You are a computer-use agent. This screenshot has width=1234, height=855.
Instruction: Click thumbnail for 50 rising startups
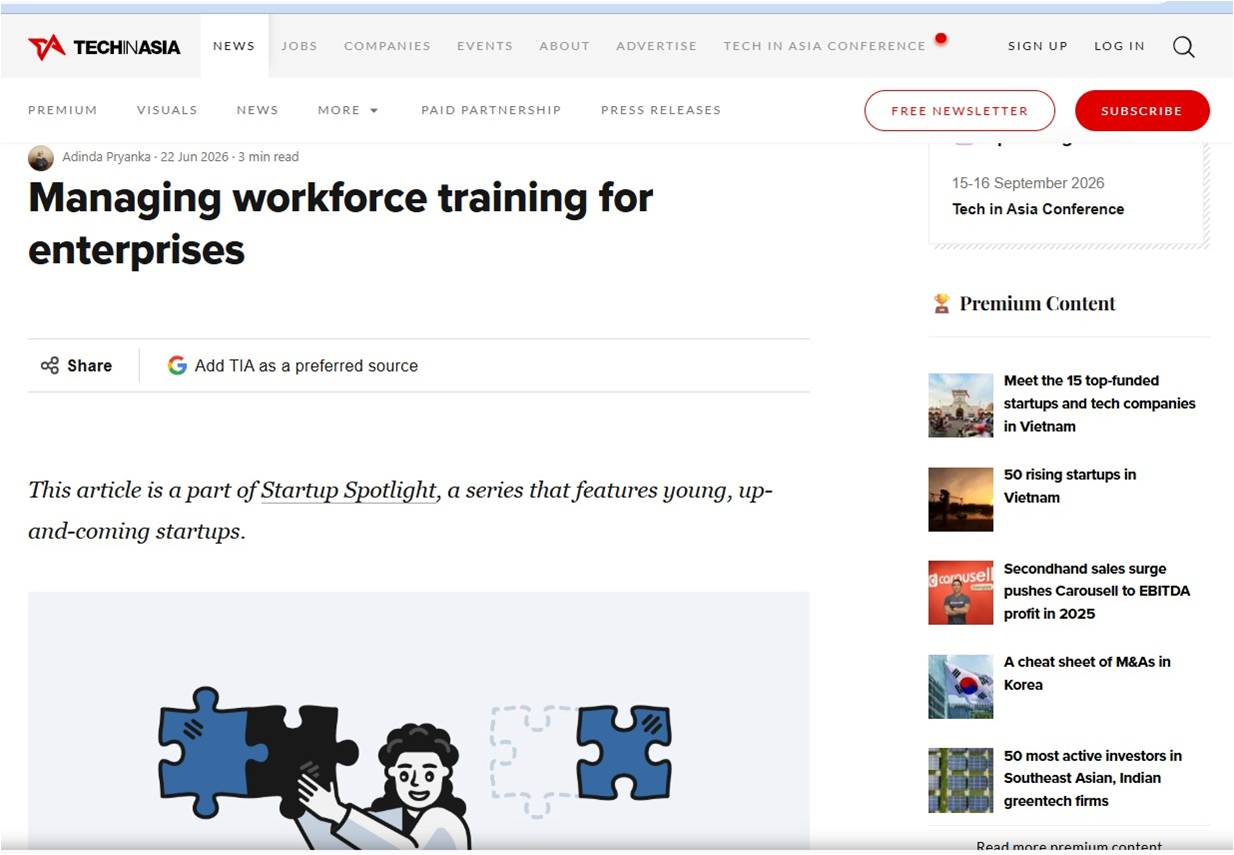click(x=960, y=499)
